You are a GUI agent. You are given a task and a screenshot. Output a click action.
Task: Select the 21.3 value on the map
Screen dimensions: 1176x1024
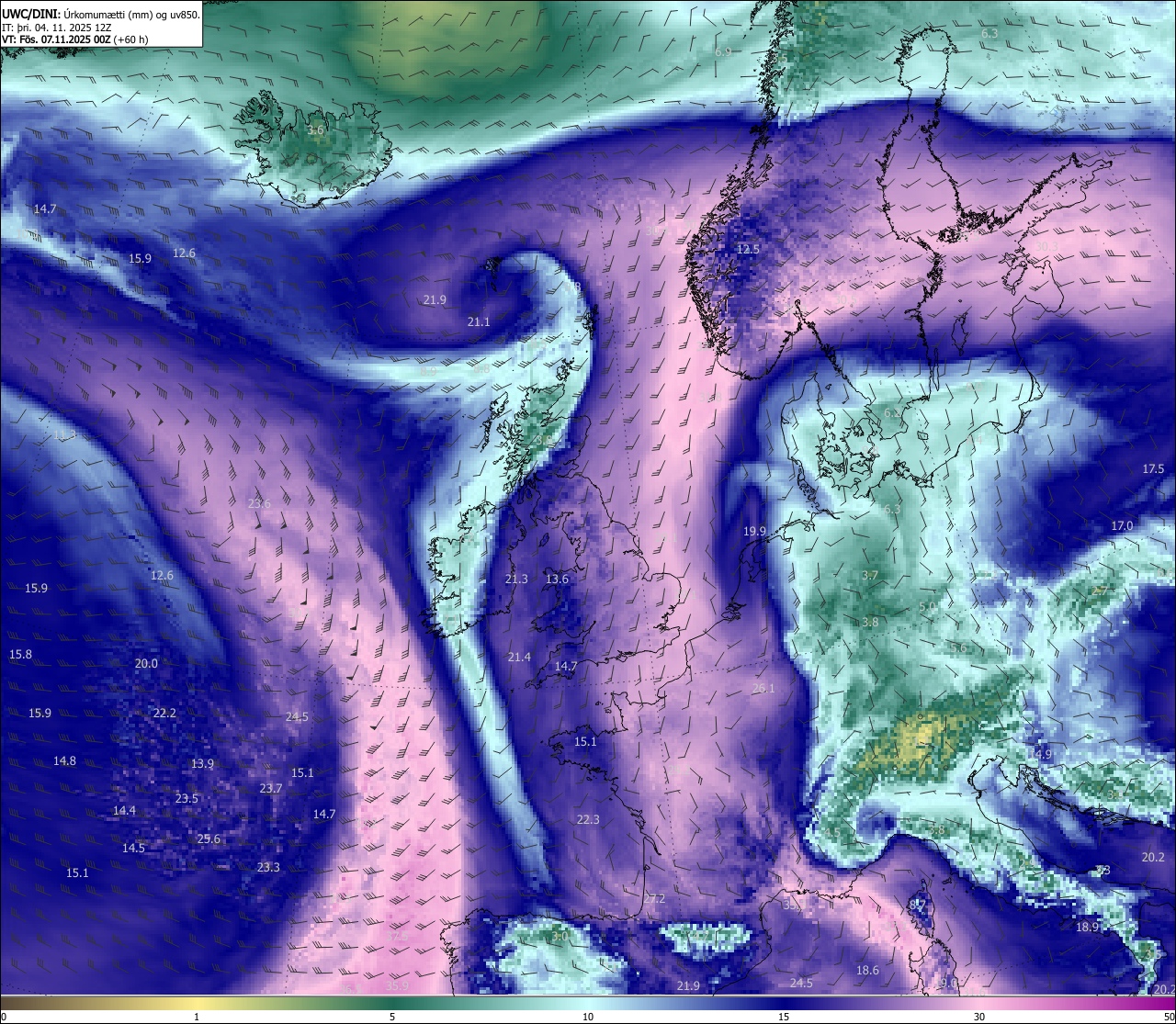point(516,580)
